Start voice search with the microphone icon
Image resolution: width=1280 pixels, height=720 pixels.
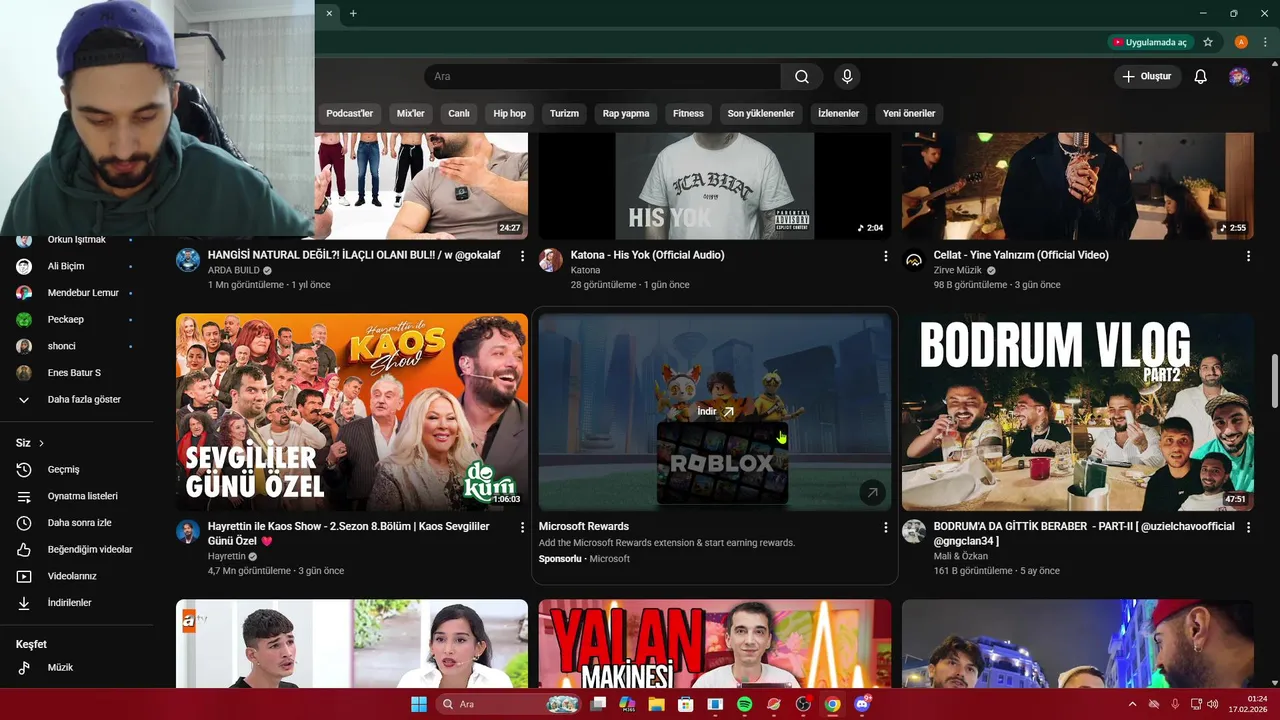[847, 77]
